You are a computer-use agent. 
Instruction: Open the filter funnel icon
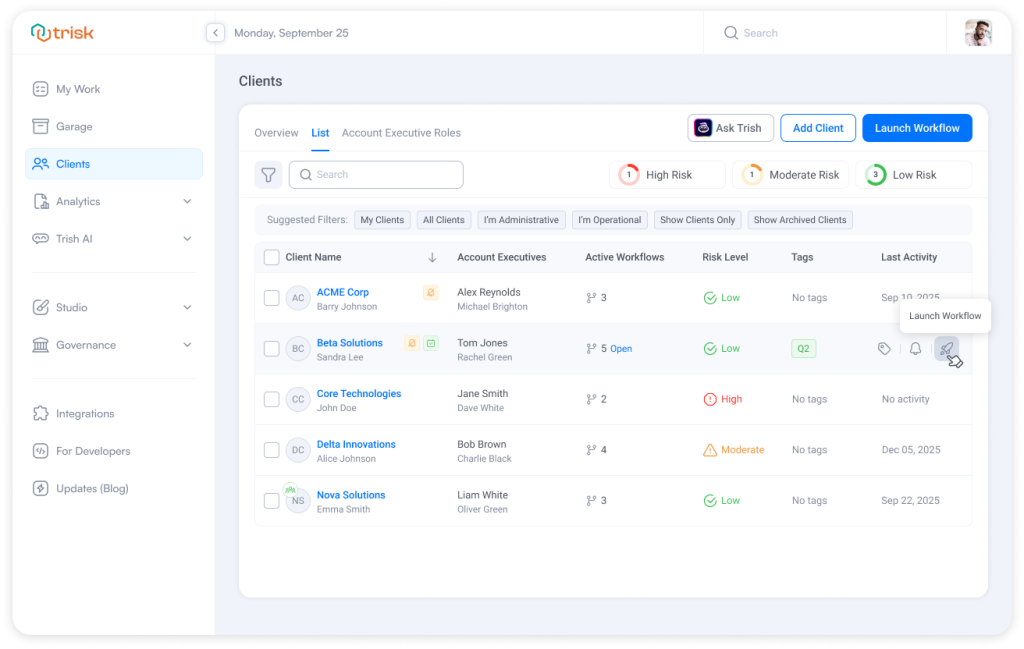click(x=268, y=174)
